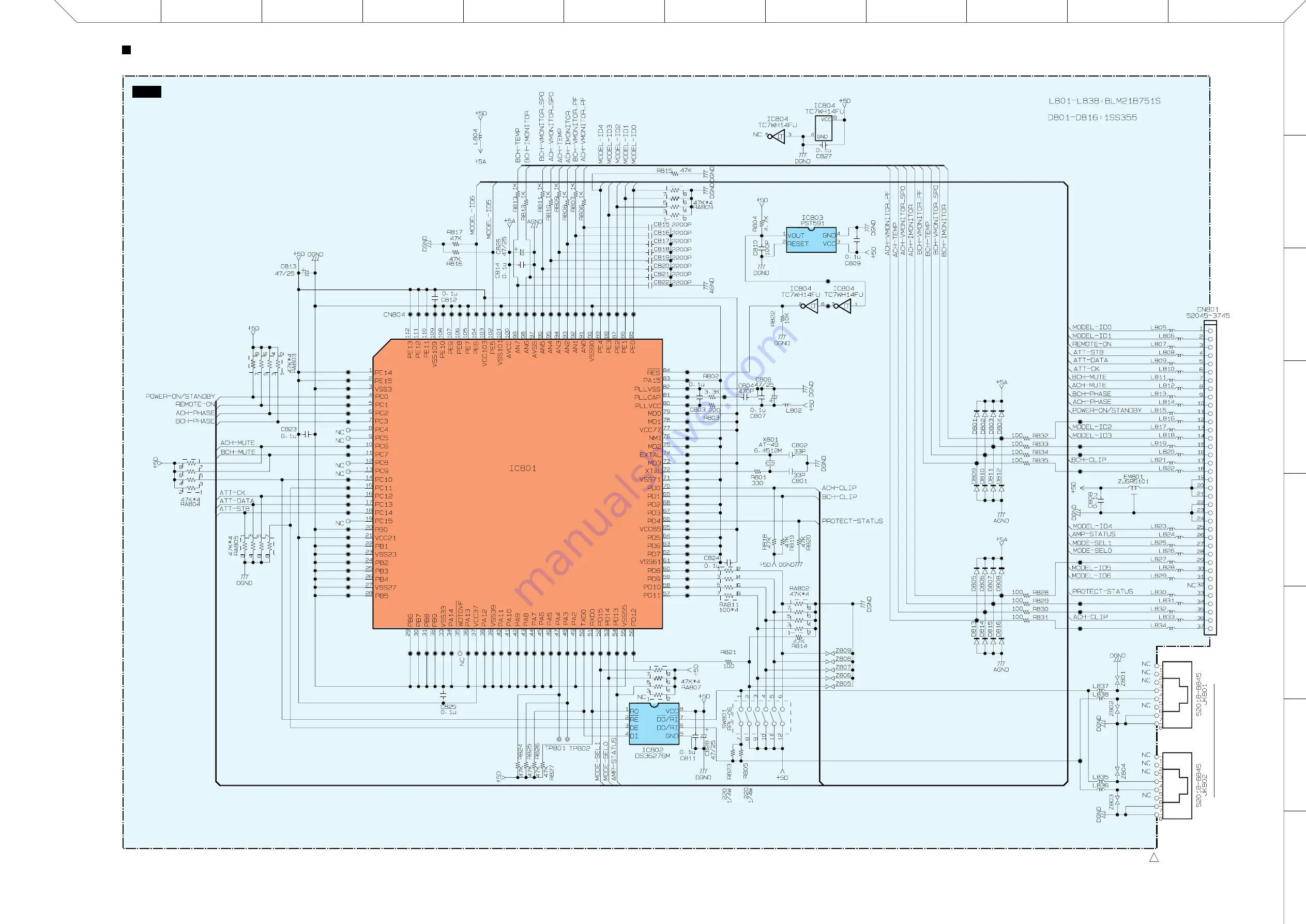Click the POWER-ON/STANDBY label left of IC801
The width and height of the screenshot is (1306, 924).
180,397
